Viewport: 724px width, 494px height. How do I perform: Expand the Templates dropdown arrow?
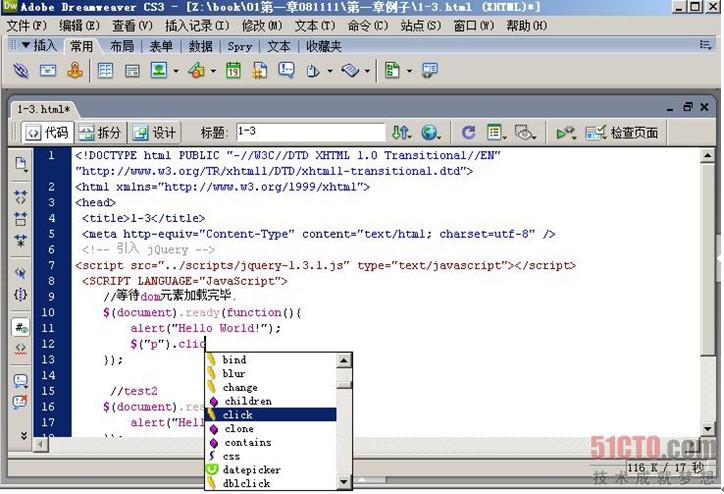pos(409,71)
